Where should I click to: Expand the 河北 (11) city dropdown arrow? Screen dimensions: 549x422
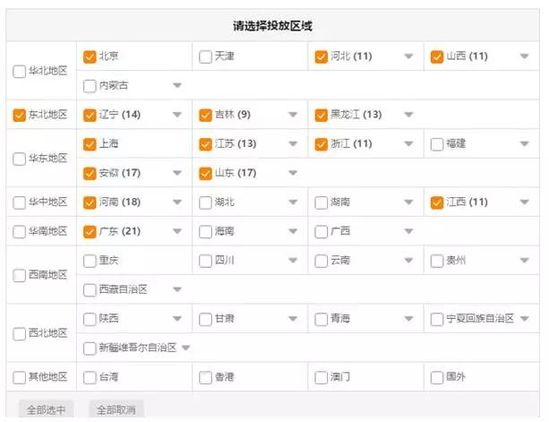pyautogui.click(x=409, y=56)
